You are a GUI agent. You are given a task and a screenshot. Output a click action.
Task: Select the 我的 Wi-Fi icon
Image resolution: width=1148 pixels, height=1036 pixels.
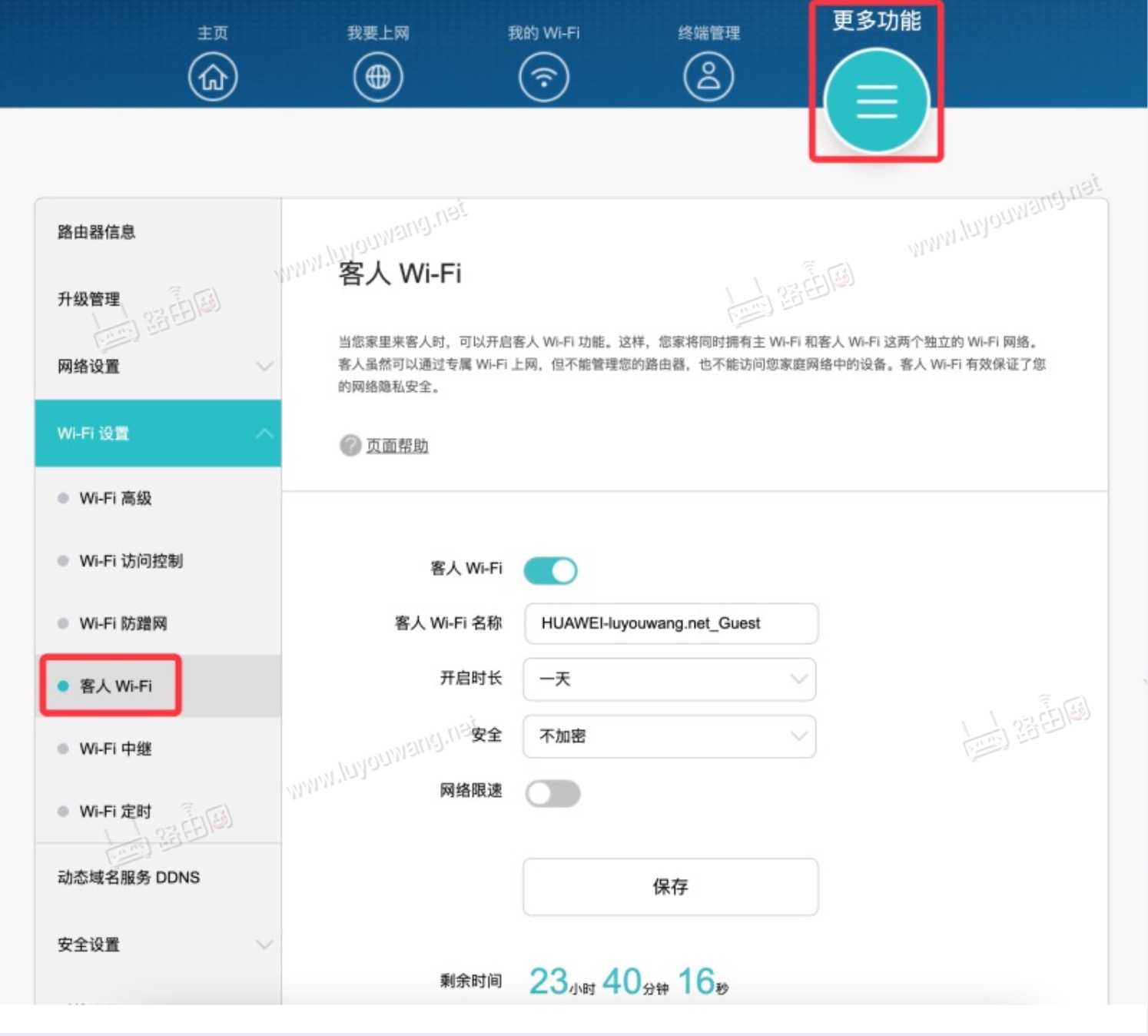pyautogui.click(x=544, y=75)
